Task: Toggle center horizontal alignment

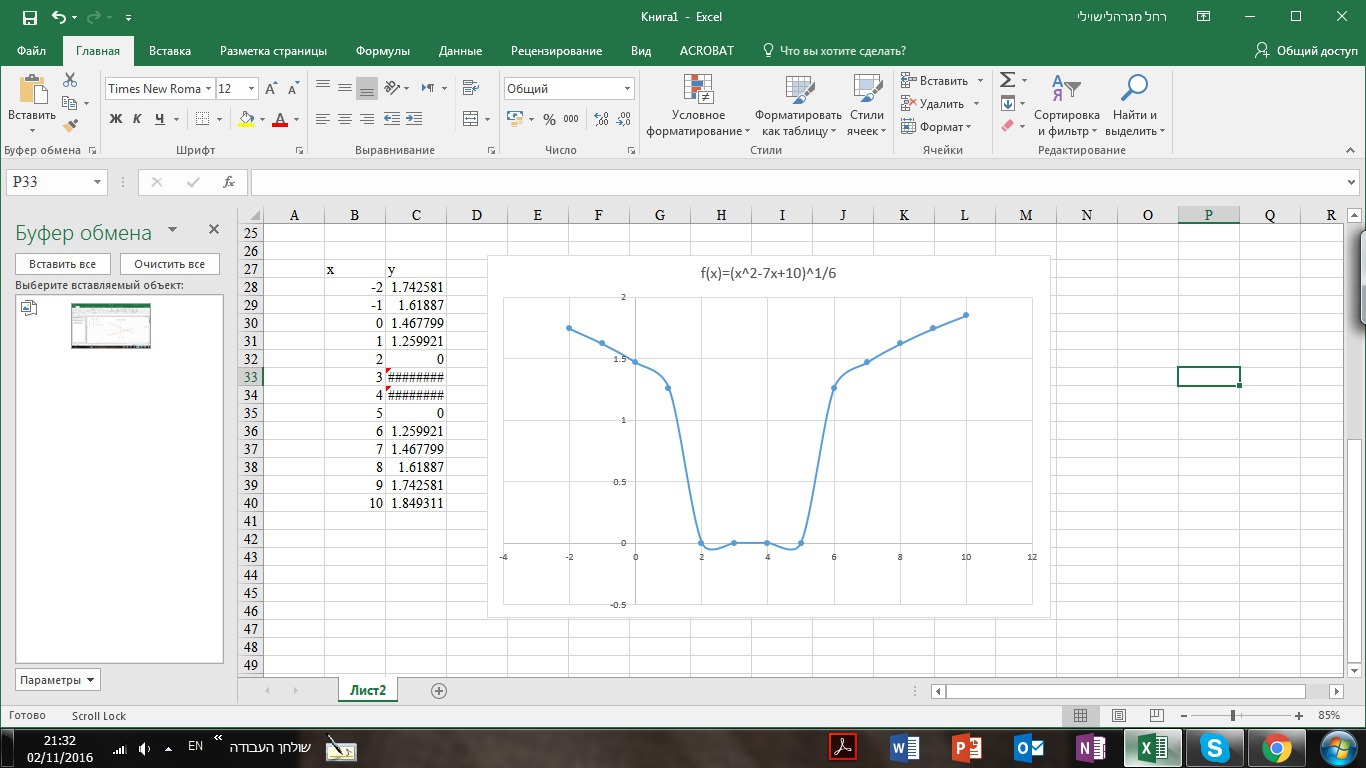Action: tap(345, 119)
